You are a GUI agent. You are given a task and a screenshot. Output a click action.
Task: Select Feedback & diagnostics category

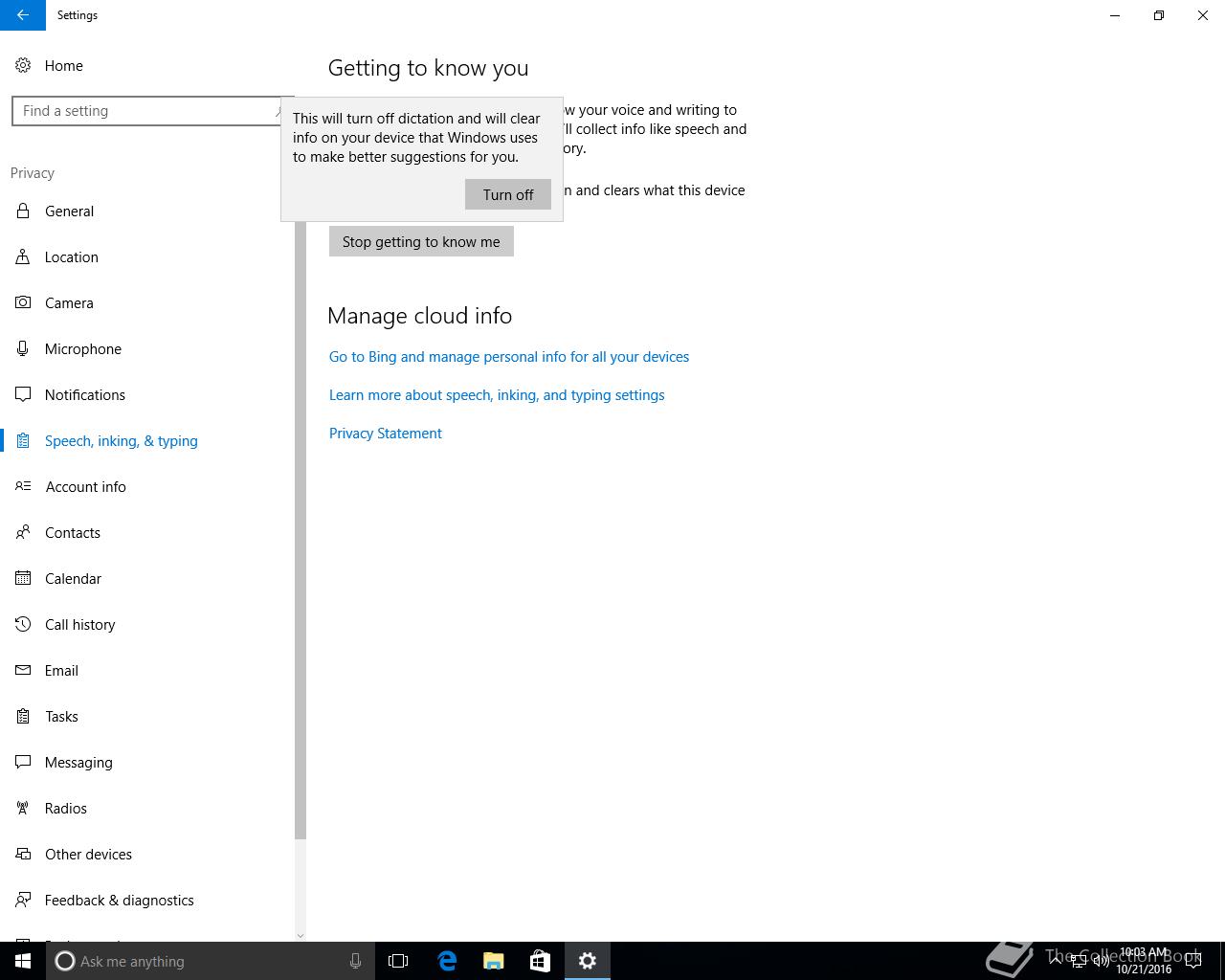point(148,900)
